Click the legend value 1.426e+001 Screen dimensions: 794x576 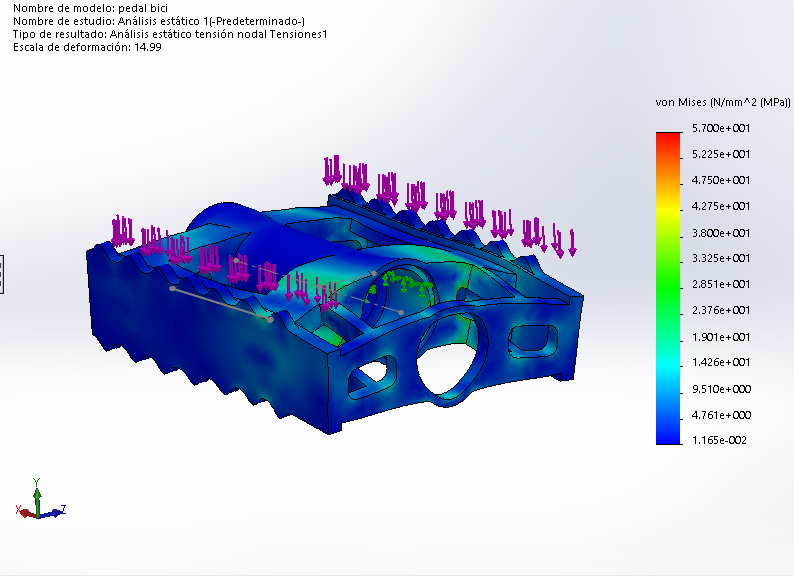(721, 362)
